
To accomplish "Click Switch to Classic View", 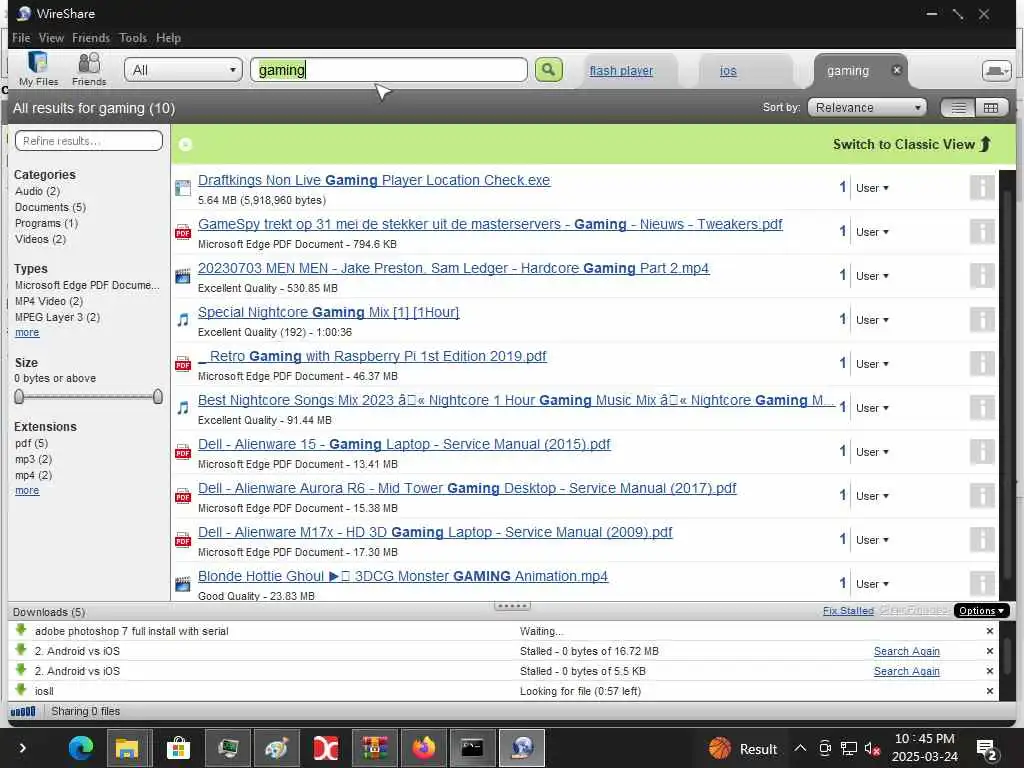I will [912, 144].
